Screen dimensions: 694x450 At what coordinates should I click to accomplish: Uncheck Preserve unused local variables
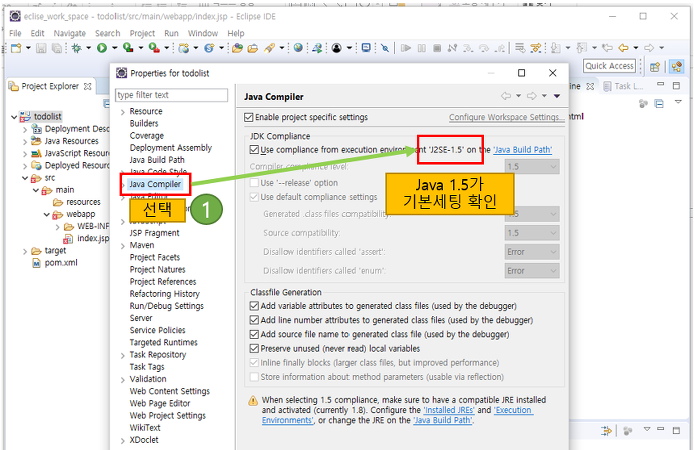(254, 348)
